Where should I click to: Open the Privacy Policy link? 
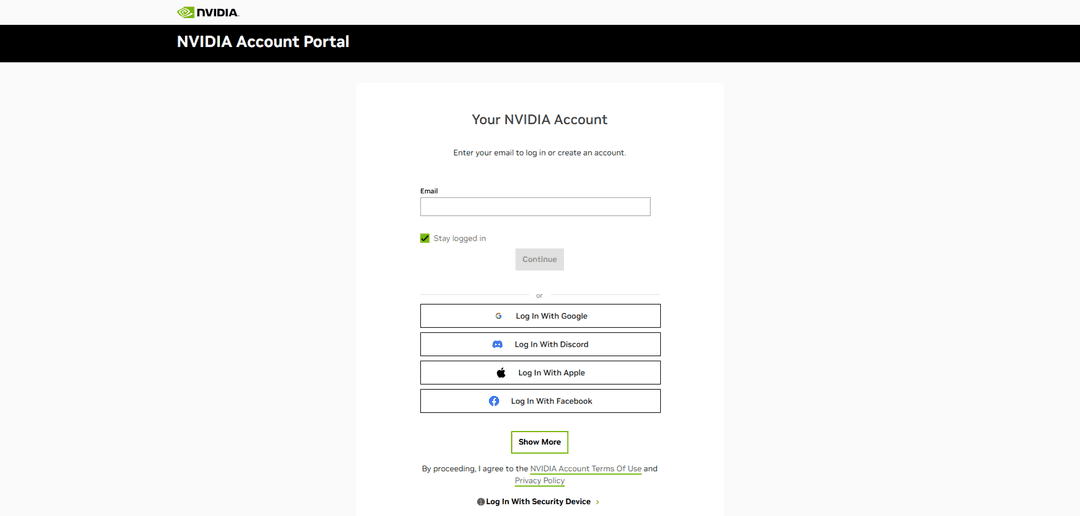click(x=539, y=481)
